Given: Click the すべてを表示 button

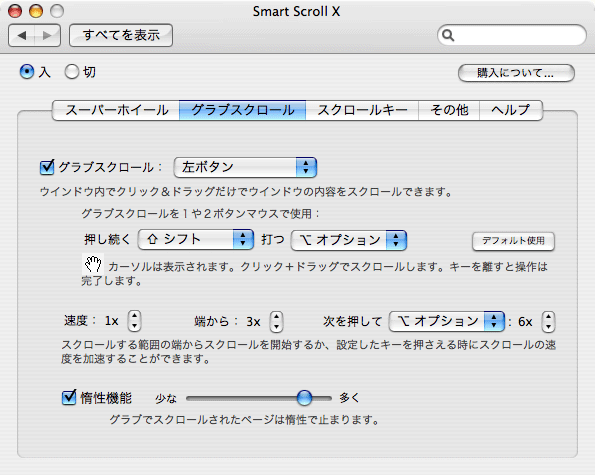Looking at the screenshot, I should (x=121, y=35).
